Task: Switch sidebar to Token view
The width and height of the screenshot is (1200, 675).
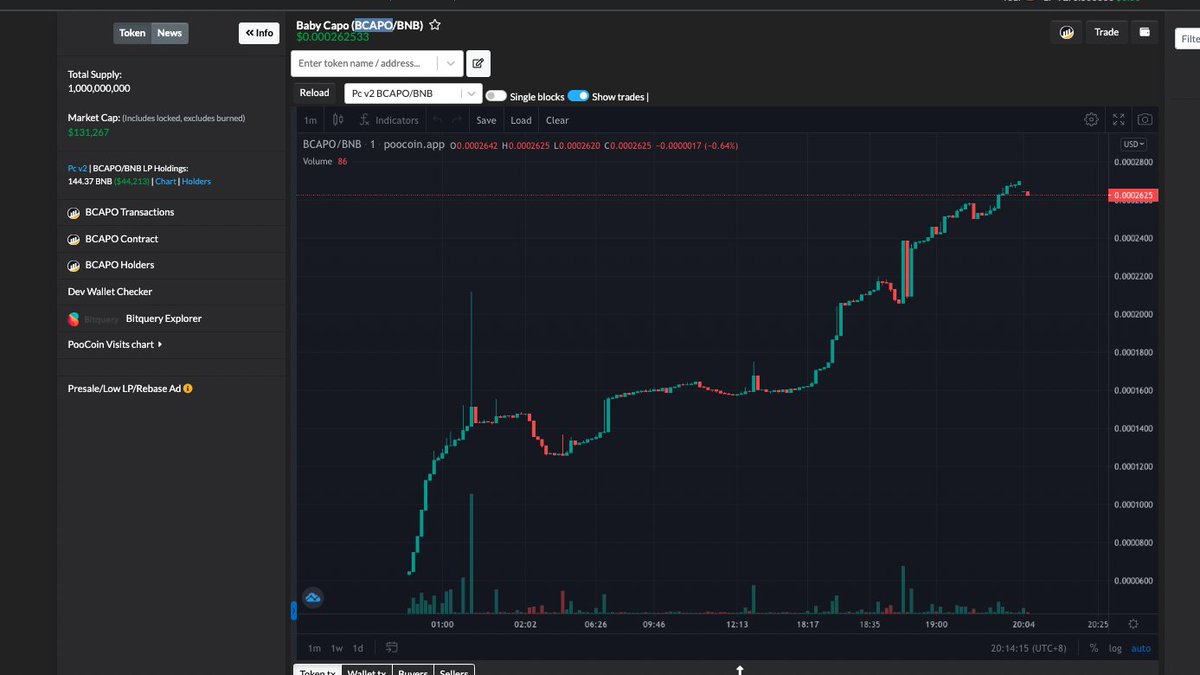Action: pos(132,33)
